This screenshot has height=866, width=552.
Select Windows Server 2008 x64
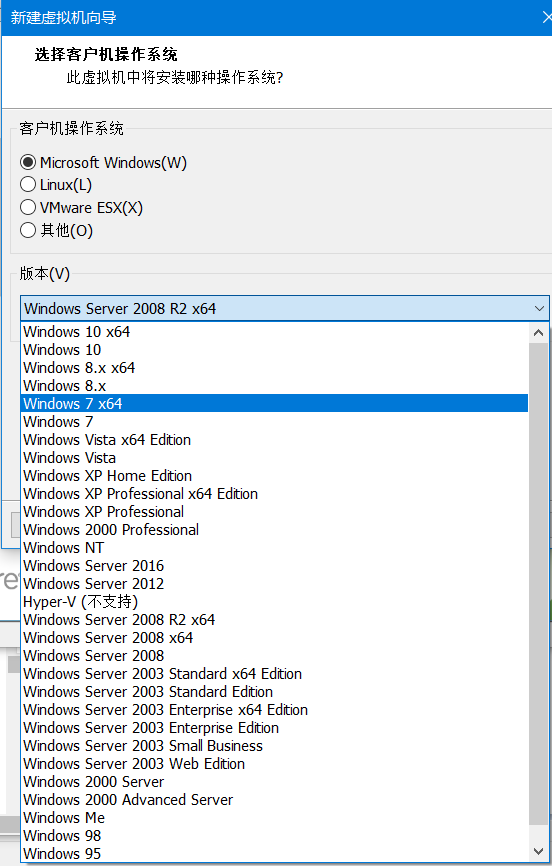[275, 637]
